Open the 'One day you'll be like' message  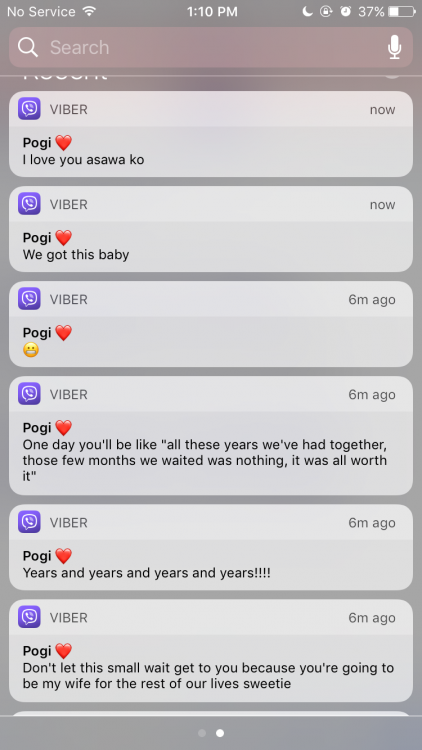211,435
